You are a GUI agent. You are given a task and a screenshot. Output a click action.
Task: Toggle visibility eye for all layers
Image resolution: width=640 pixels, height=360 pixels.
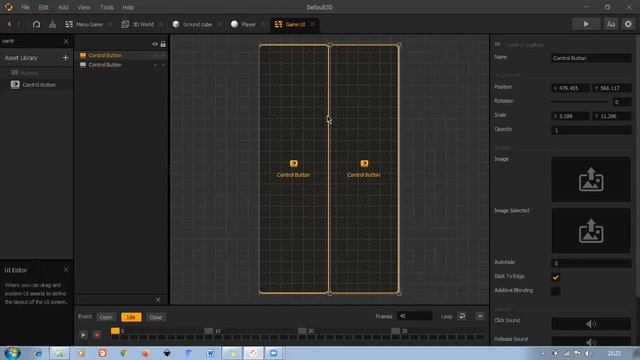(x=155, y=44)
